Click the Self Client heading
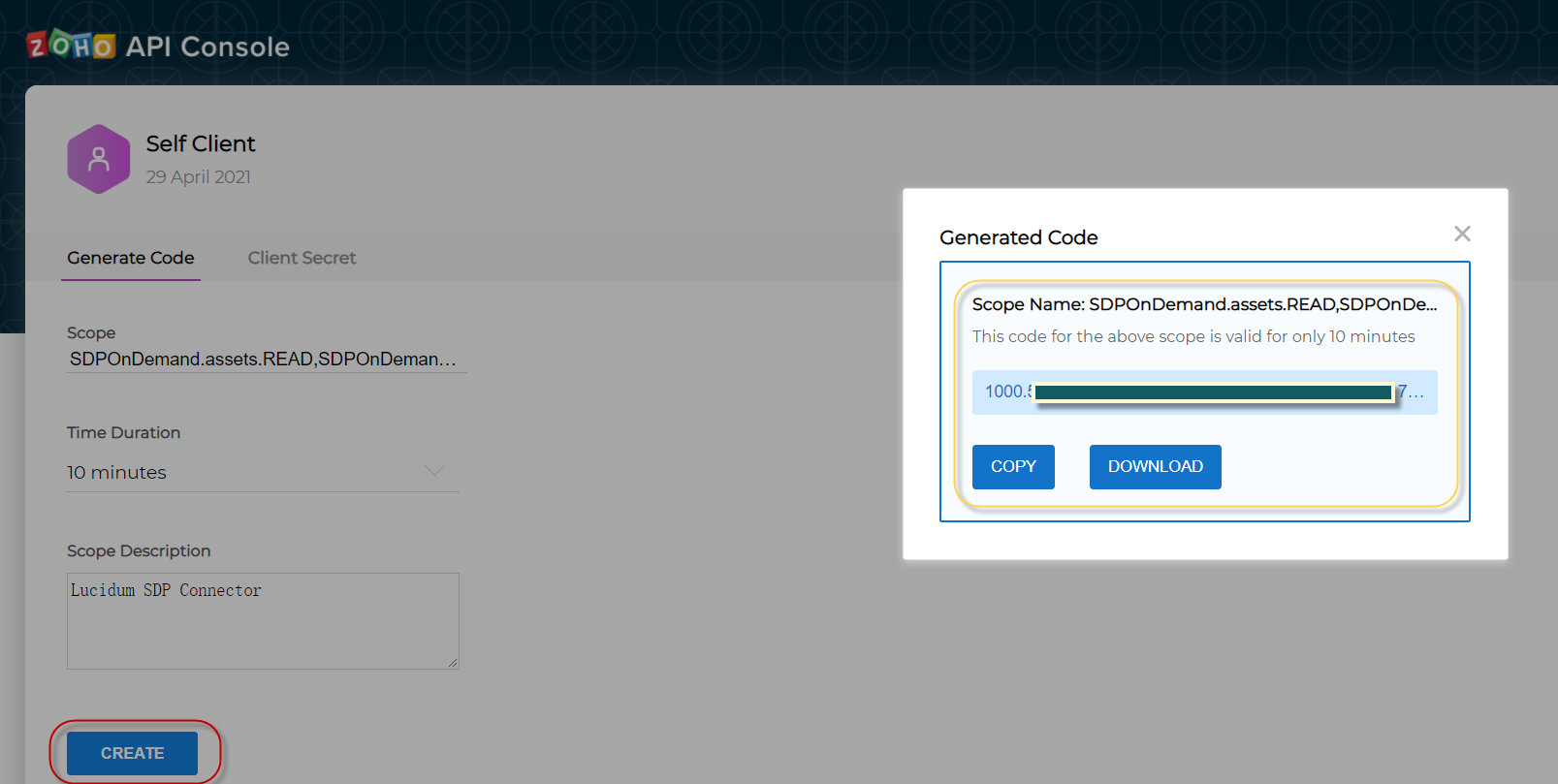1558x784 pixels. 201,143
